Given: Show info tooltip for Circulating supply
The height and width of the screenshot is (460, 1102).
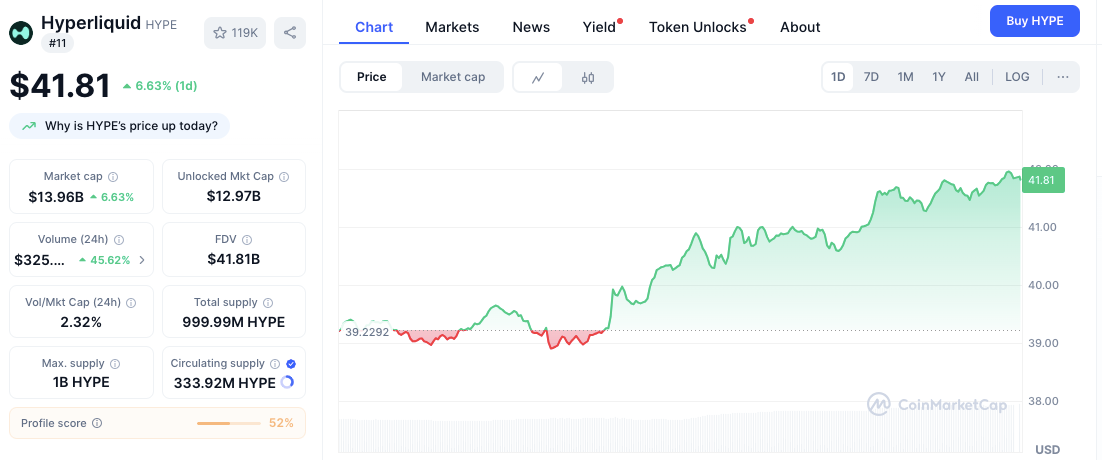Looking at the screenshot, I should click(x=275, y=364).
